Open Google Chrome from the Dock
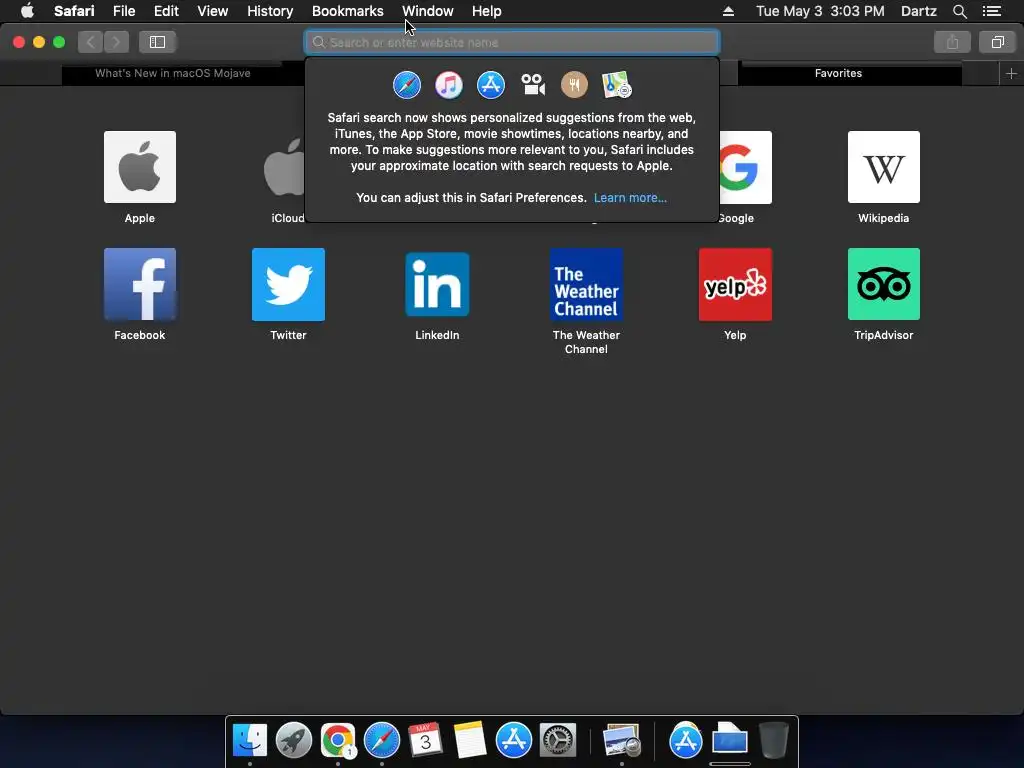 338,741
